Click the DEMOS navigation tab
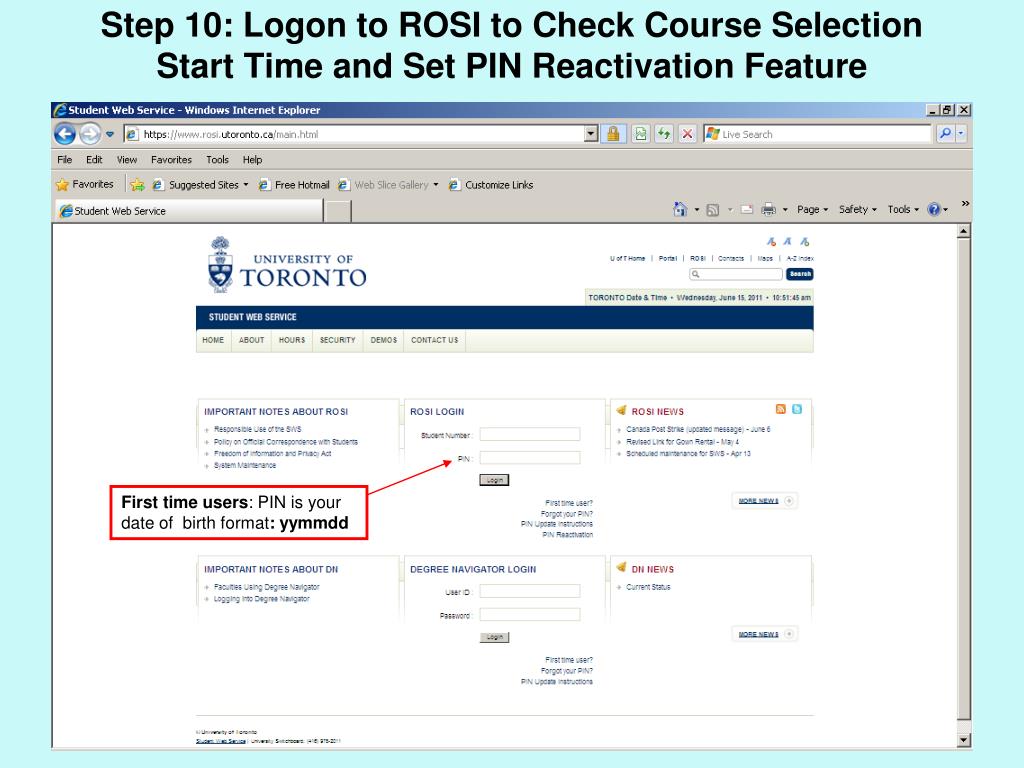 pyautogui.click(x=383, y=340)
